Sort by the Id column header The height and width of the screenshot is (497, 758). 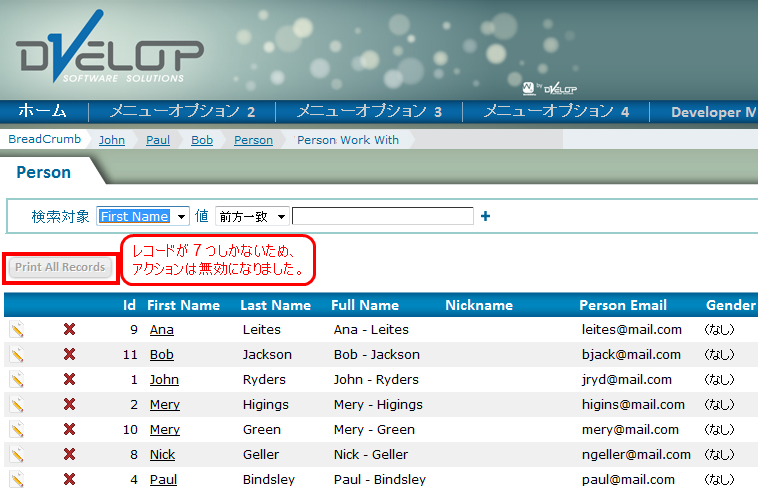(x=129, y=305)
